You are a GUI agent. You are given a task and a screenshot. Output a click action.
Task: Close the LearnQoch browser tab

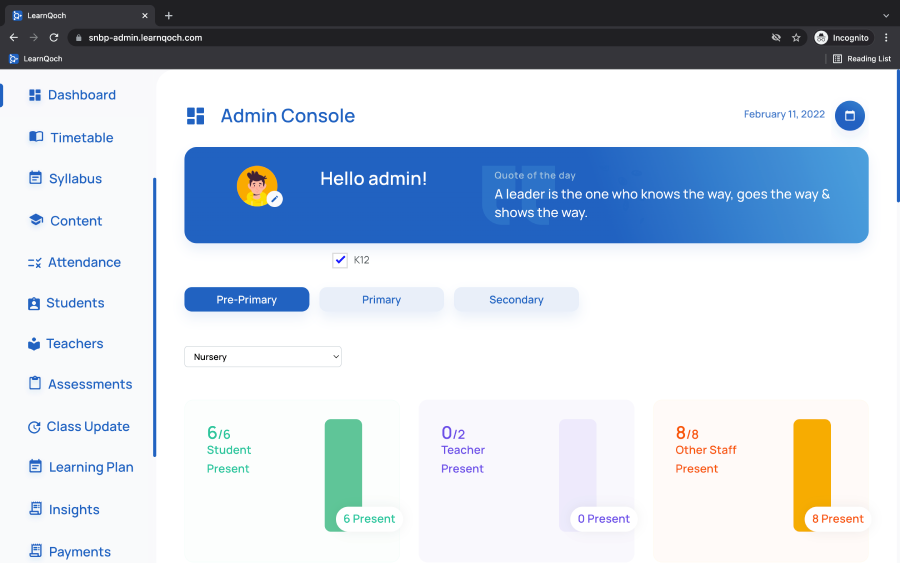tap(145, 15)
